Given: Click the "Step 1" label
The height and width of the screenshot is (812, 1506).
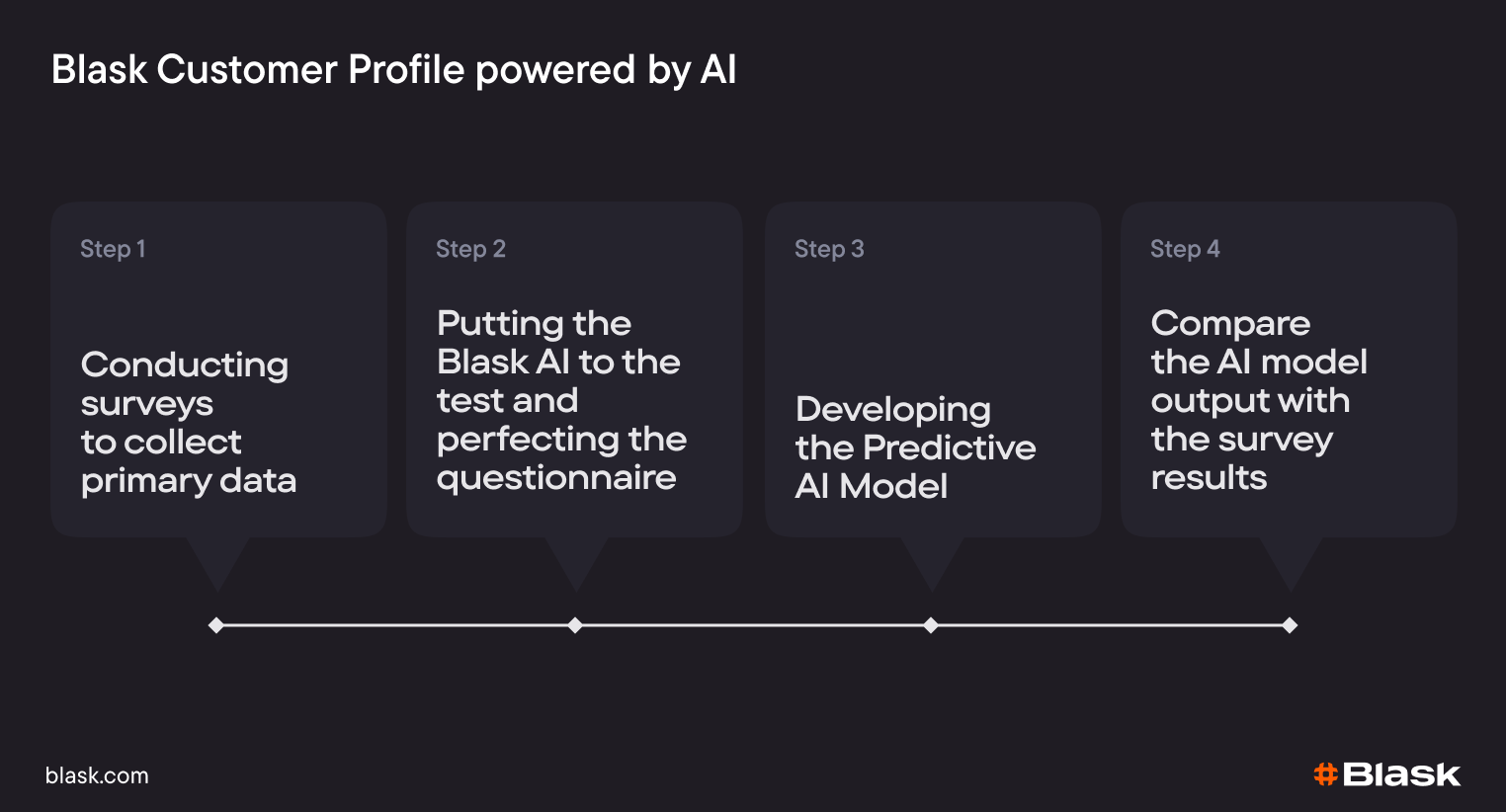Looking at the screenshot, I should (x=113, y=249).
